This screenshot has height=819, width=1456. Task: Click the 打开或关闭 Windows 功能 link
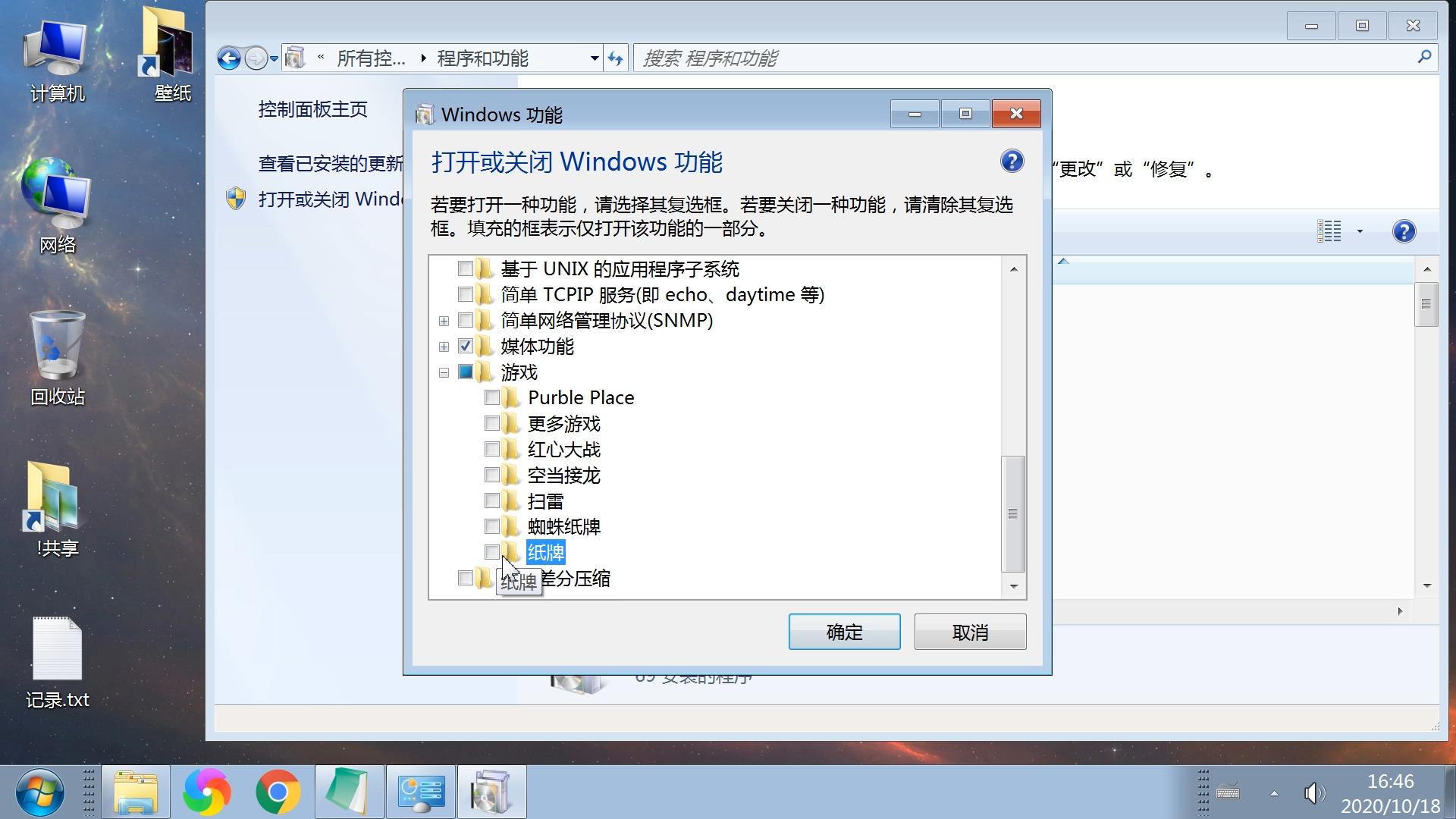[x=331, y=199]
